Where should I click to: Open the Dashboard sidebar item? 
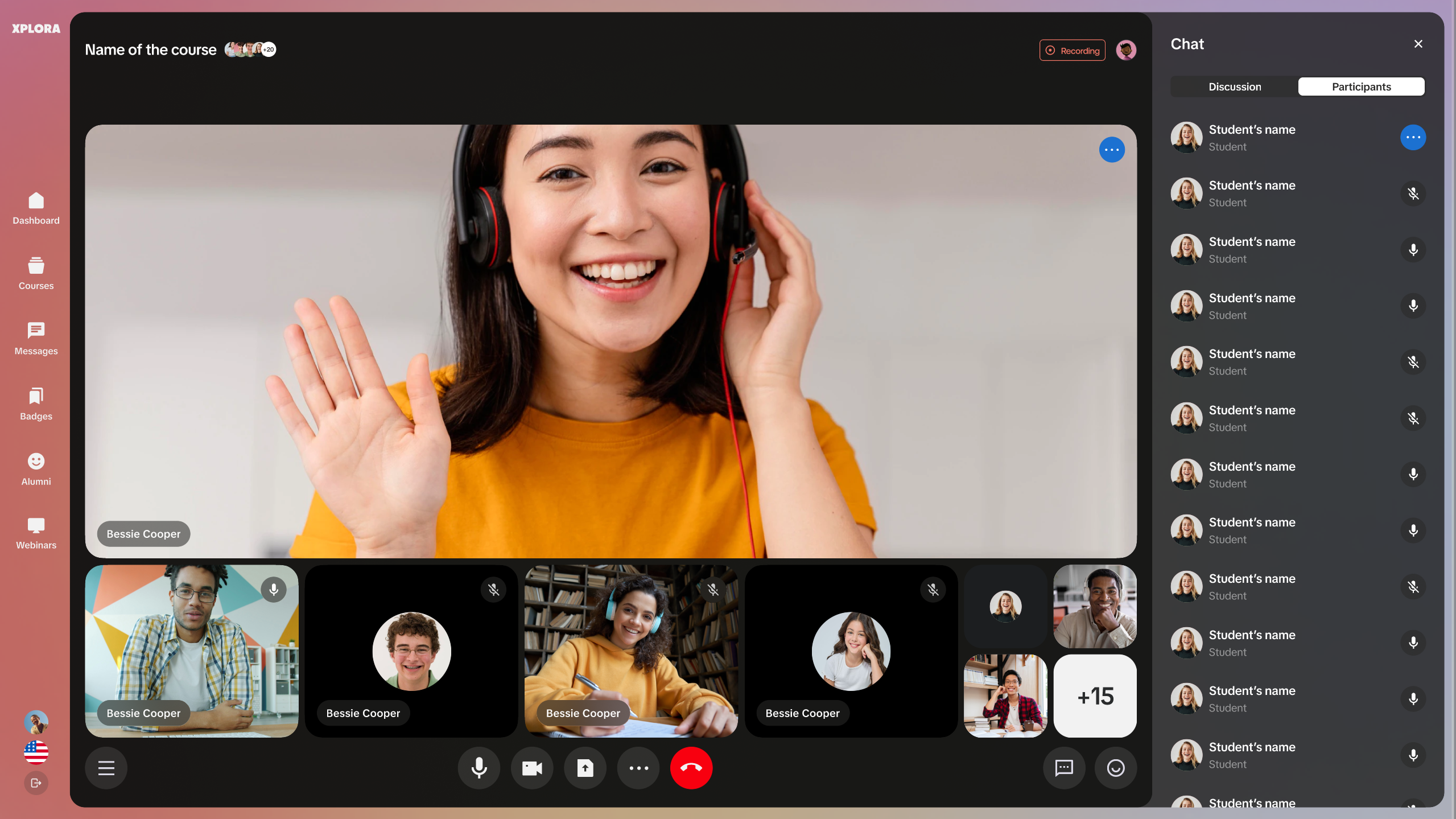tap(36, 208)
